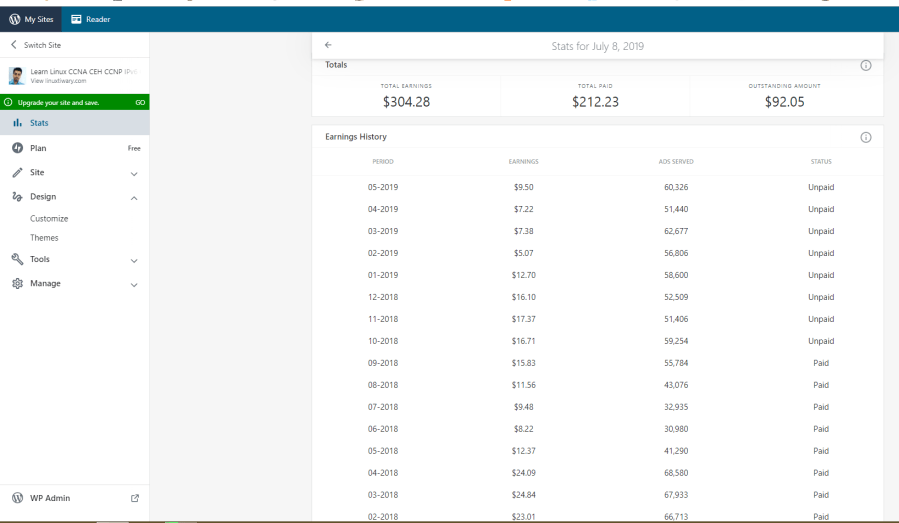Click the Period column header
This screenshot has height=523, width=899.
click(x=383, y=161)
